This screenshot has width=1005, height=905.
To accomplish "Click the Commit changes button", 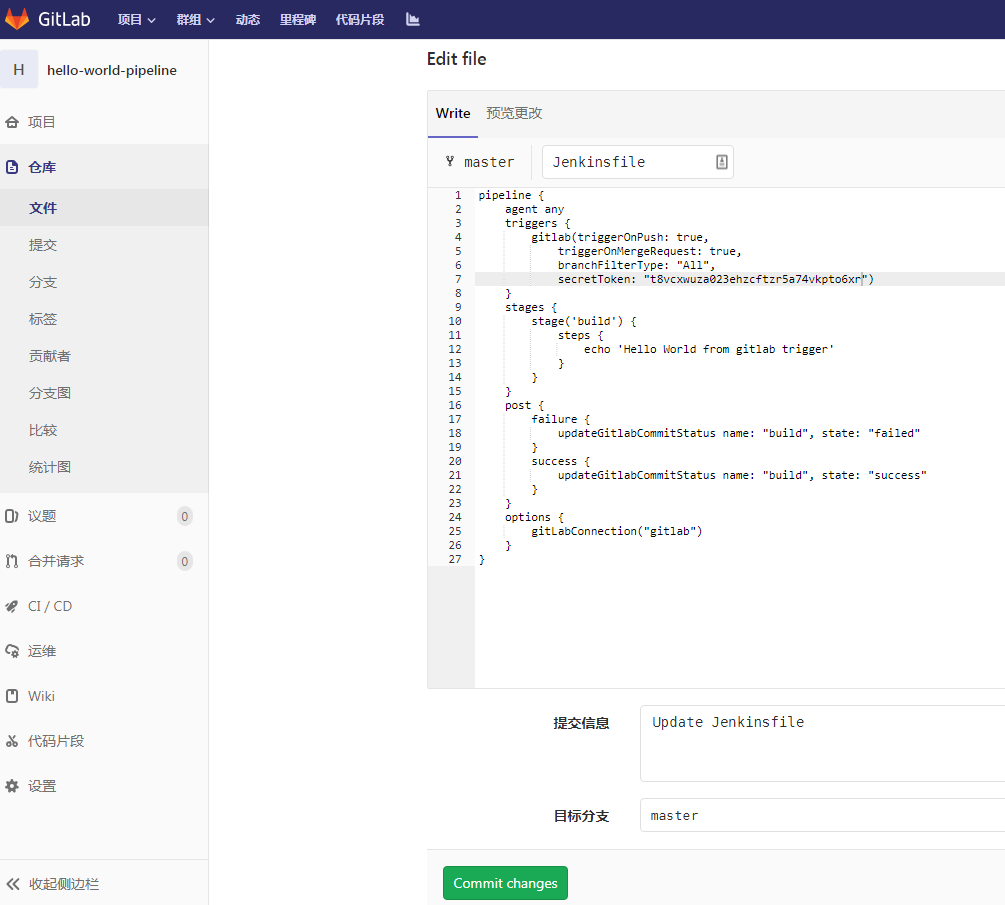I will click(505, 883).
